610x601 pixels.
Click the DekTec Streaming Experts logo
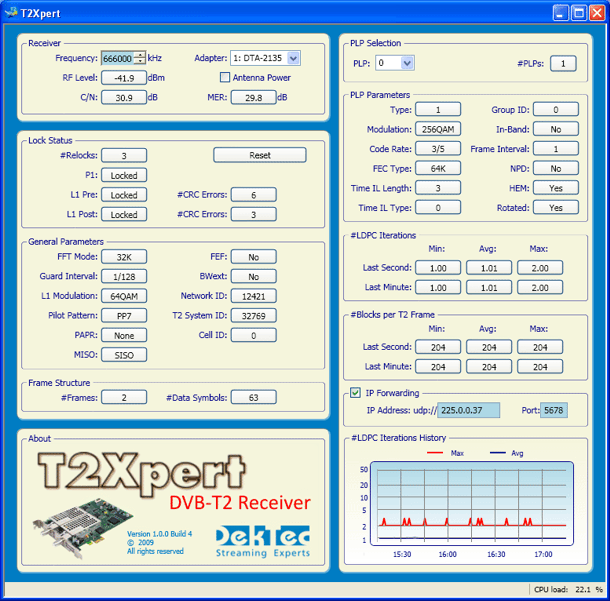pyautogui.click(x=263, y=541)
